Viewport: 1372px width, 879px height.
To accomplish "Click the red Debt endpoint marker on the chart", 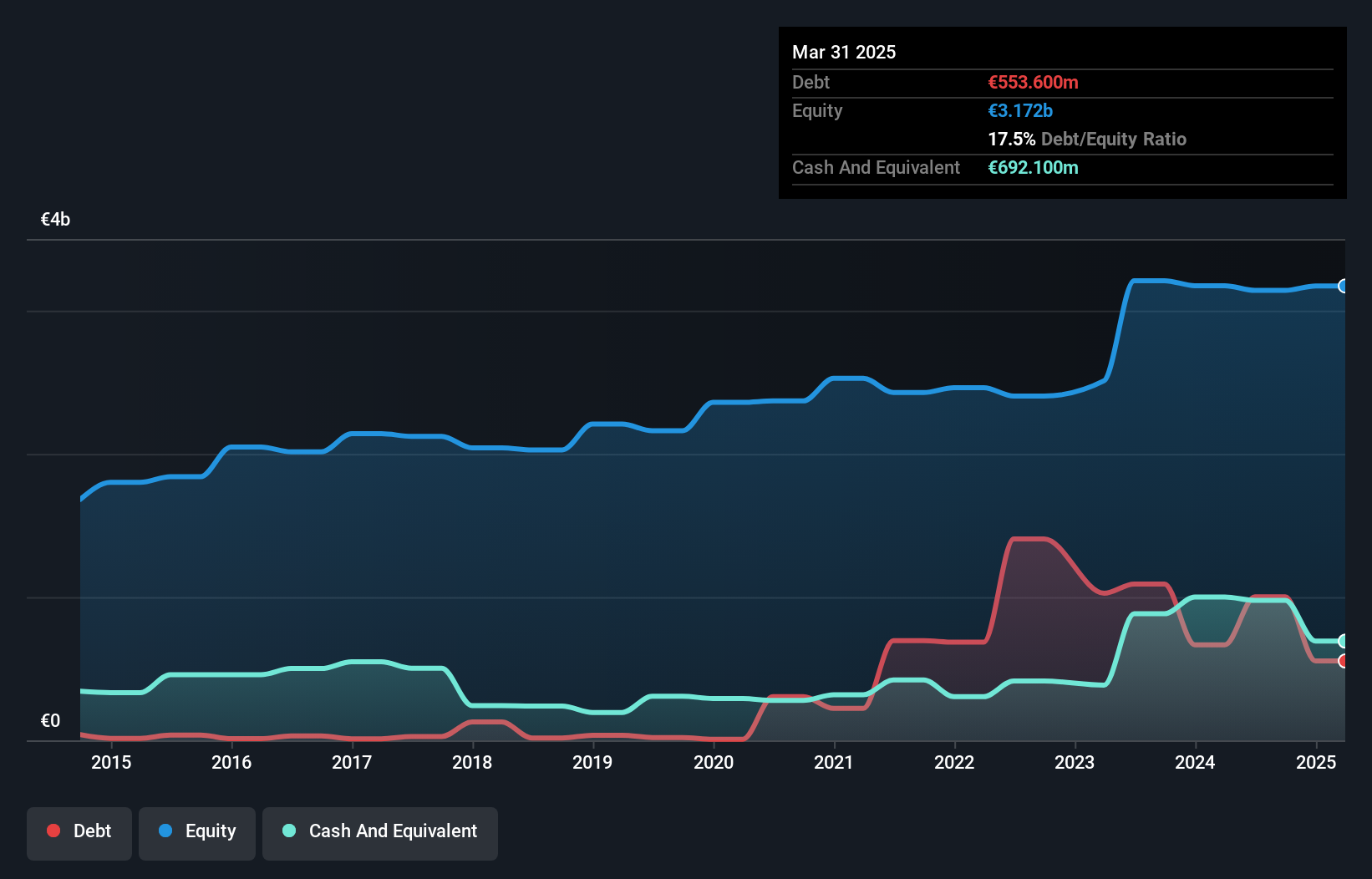I will 1343,661.
